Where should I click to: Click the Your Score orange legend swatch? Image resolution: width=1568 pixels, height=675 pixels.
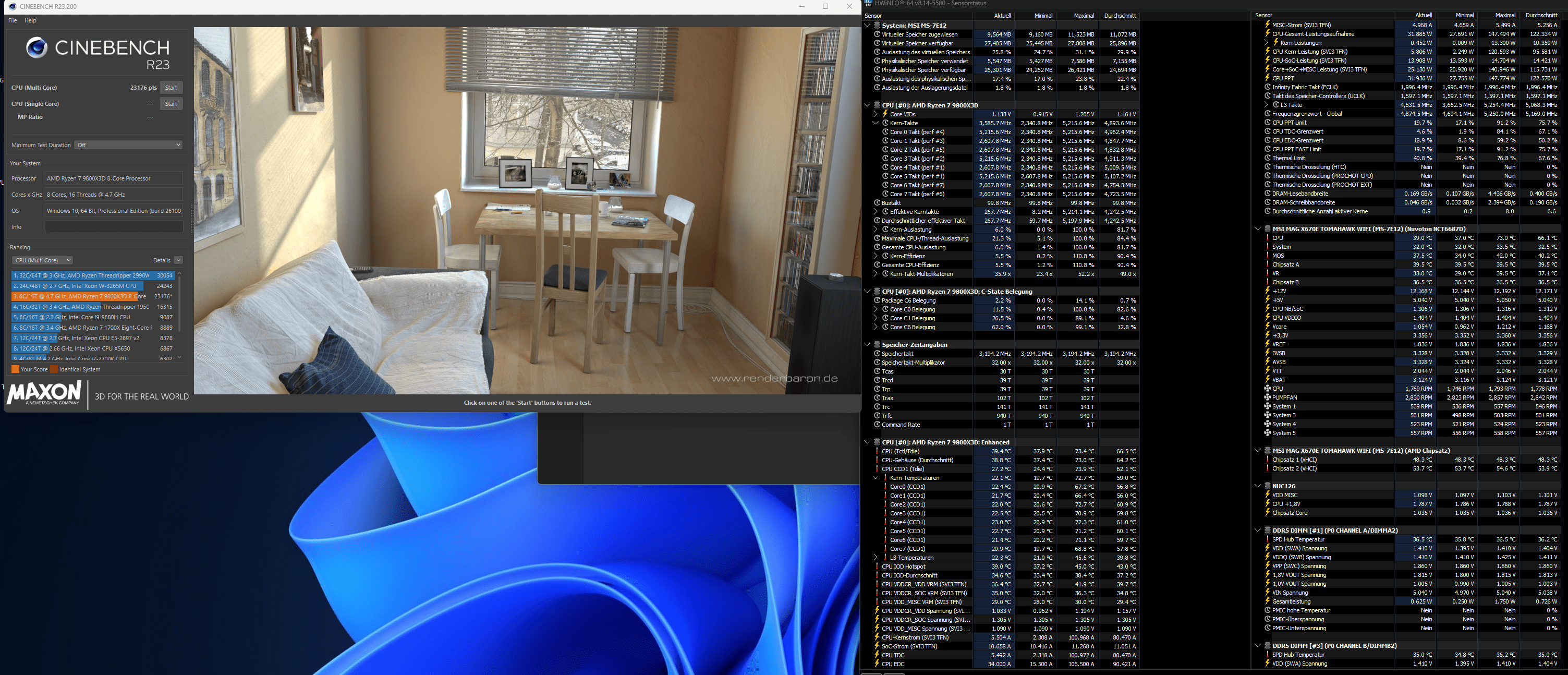(15, 369)
